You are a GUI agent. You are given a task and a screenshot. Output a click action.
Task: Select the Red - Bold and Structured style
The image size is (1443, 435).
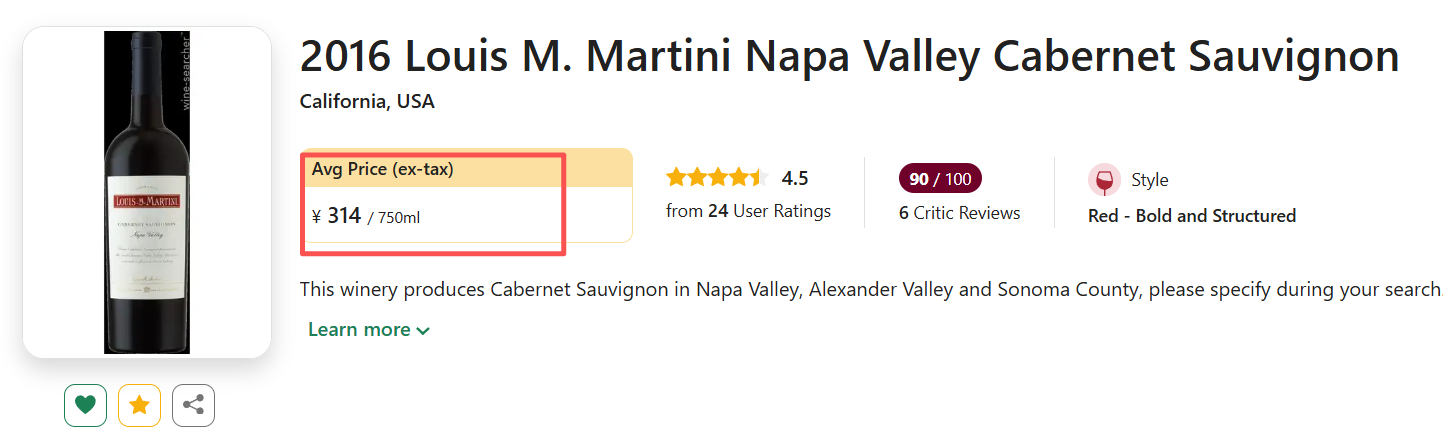pyautogui.click(x=1191, y=216)
